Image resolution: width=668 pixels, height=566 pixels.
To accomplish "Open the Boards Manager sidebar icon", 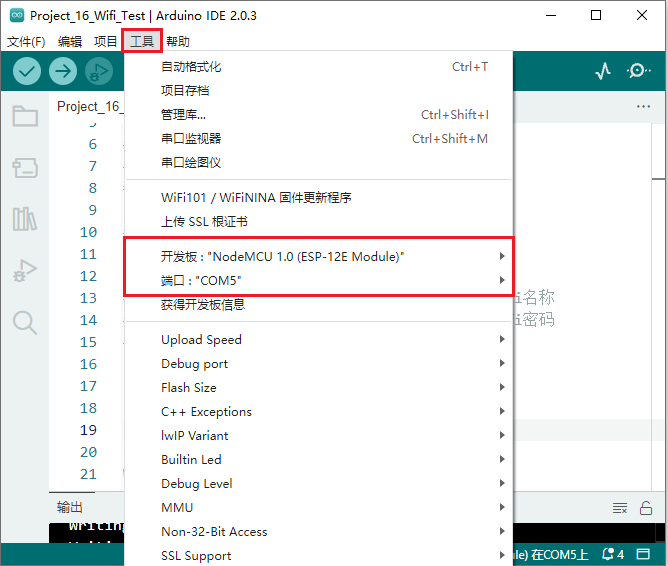I will pyautogui.click(x=25, y=168).
